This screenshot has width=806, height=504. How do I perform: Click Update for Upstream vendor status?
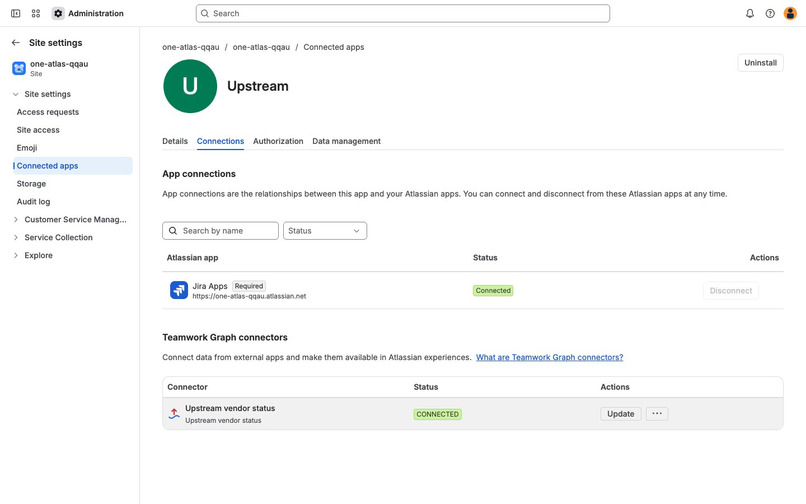tap(620, 413)
